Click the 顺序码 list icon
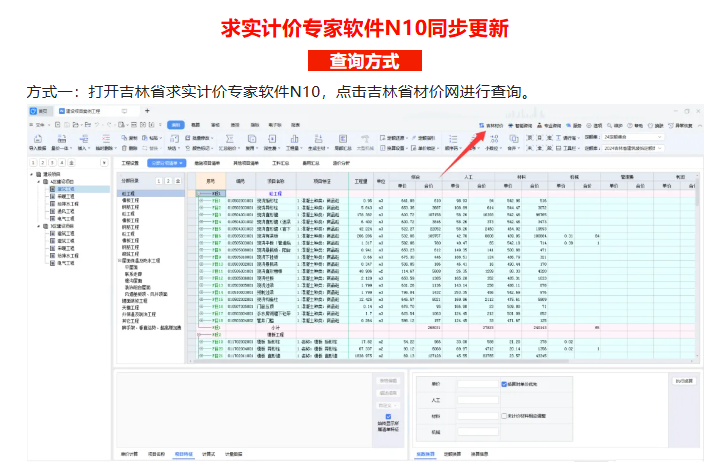This screenshot has height=464, width=718. coord(453,139)
